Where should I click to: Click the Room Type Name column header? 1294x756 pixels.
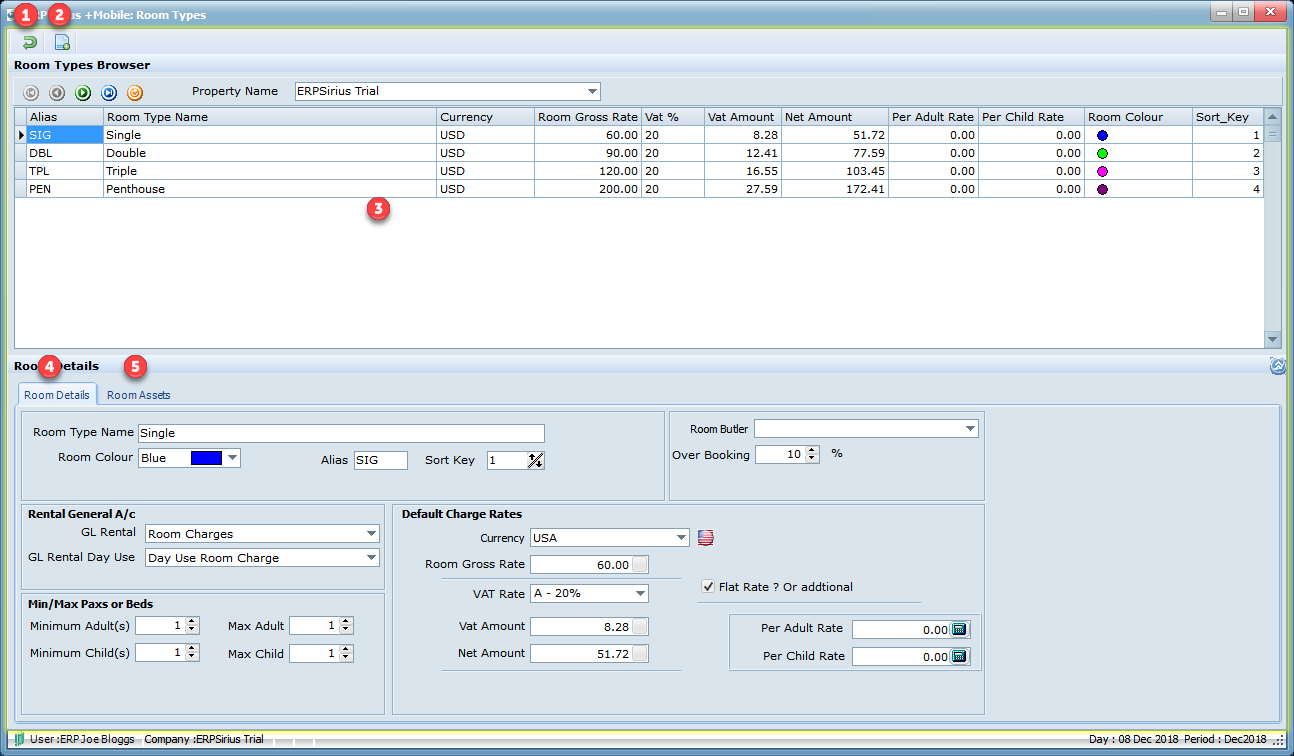270,117
